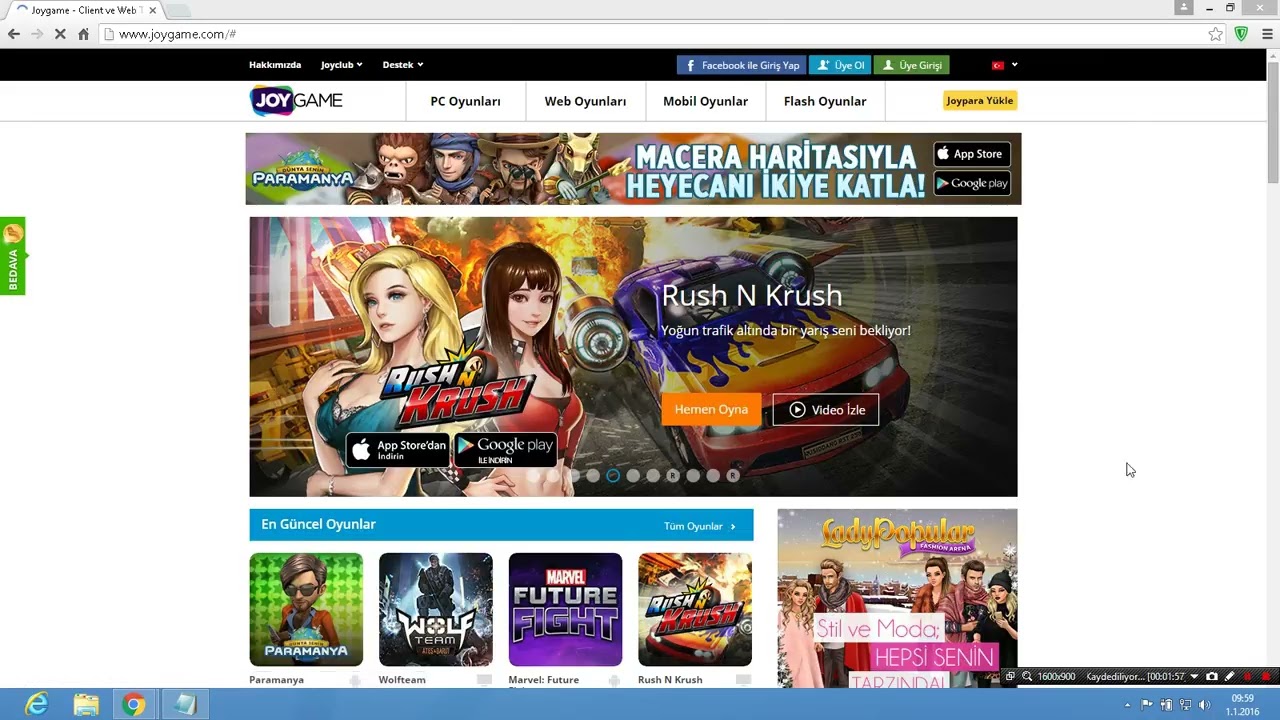Image resolution: width=1280 pixels, height=720 pixels.
Task: Bookmark this page with the star icon
Action: 1215,34
